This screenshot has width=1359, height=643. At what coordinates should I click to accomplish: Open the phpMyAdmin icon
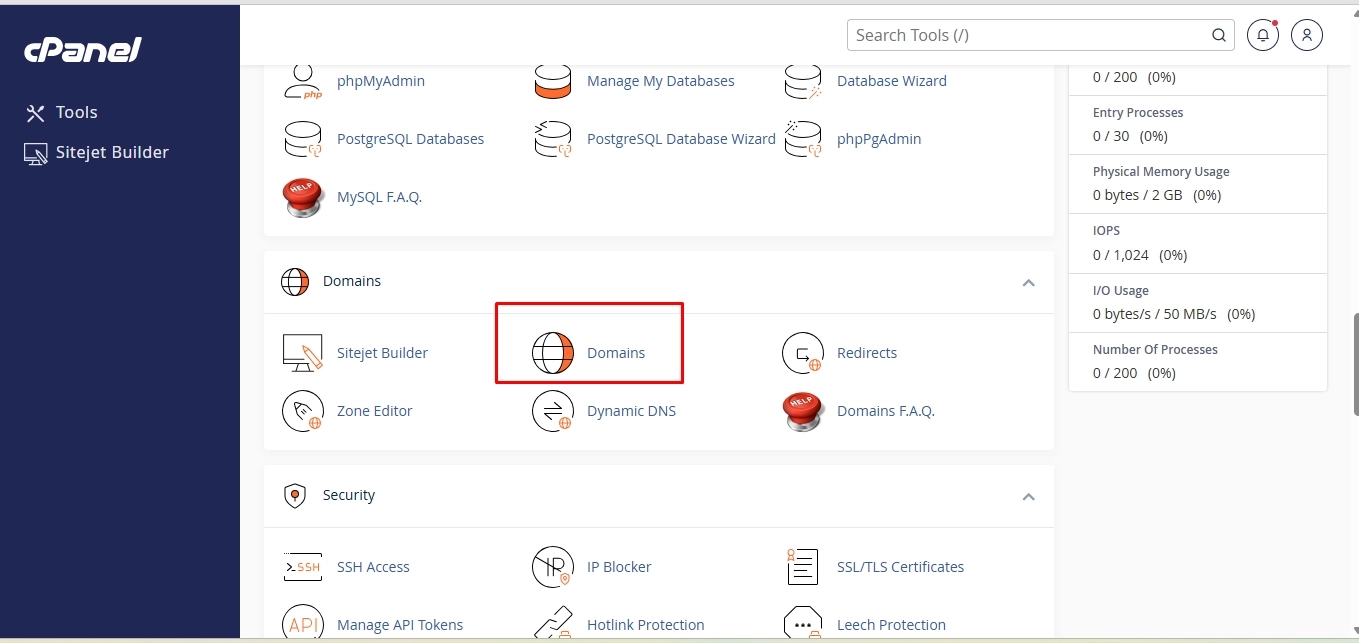click(303, 81)
